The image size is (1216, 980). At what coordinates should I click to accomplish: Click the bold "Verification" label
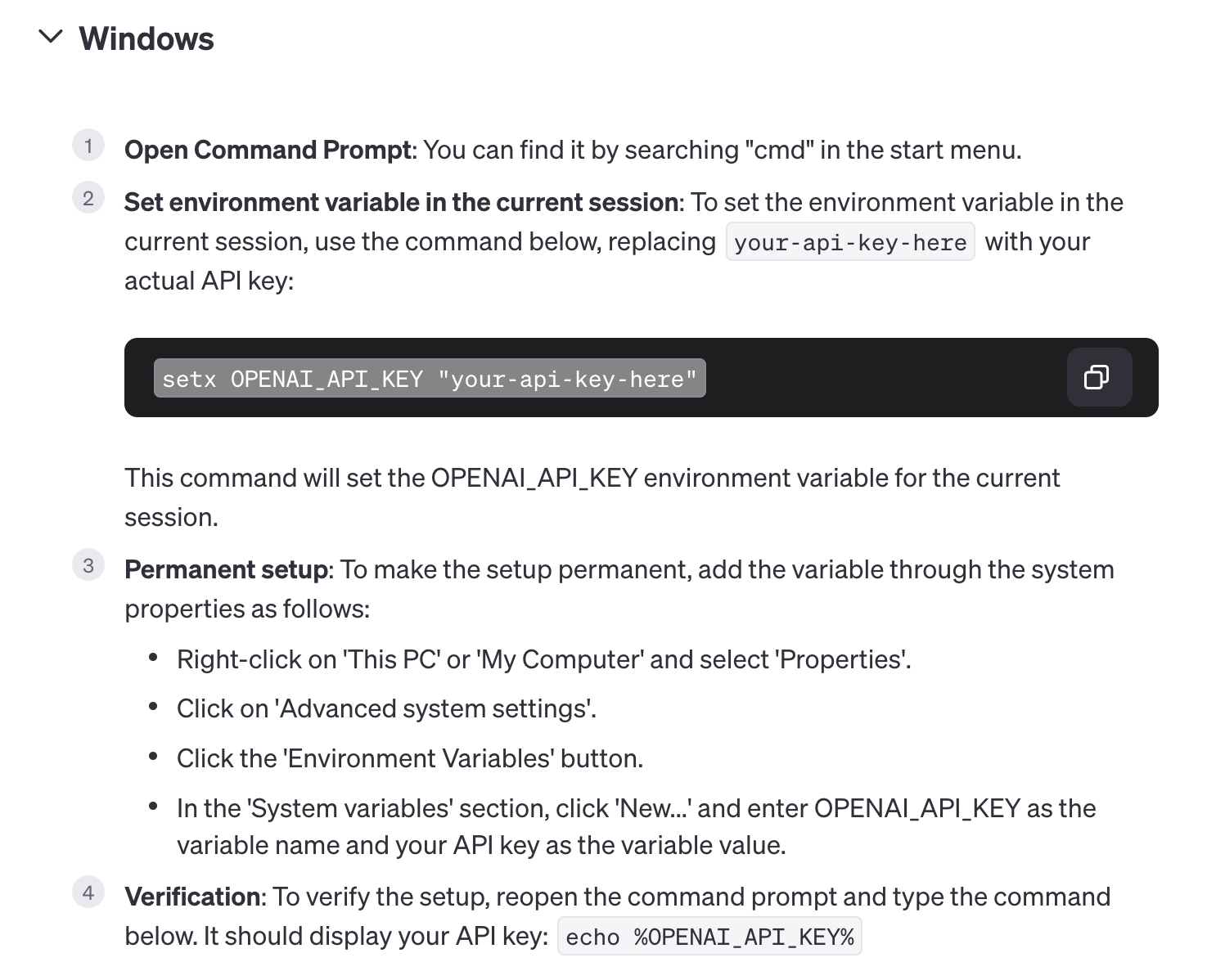coord(192,897)
